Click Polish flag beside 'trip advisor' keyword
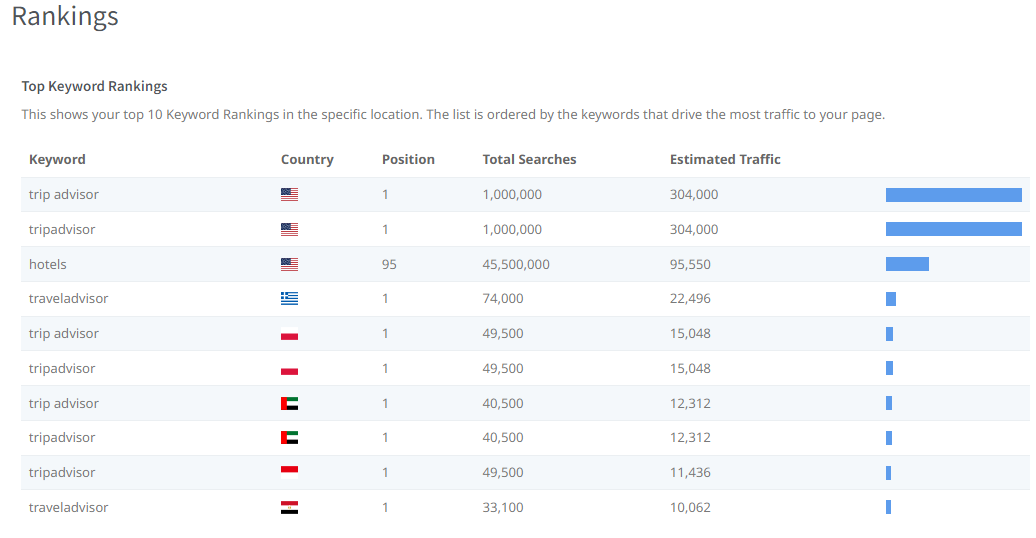This screenshot has height=538, width=1036. 289,334
